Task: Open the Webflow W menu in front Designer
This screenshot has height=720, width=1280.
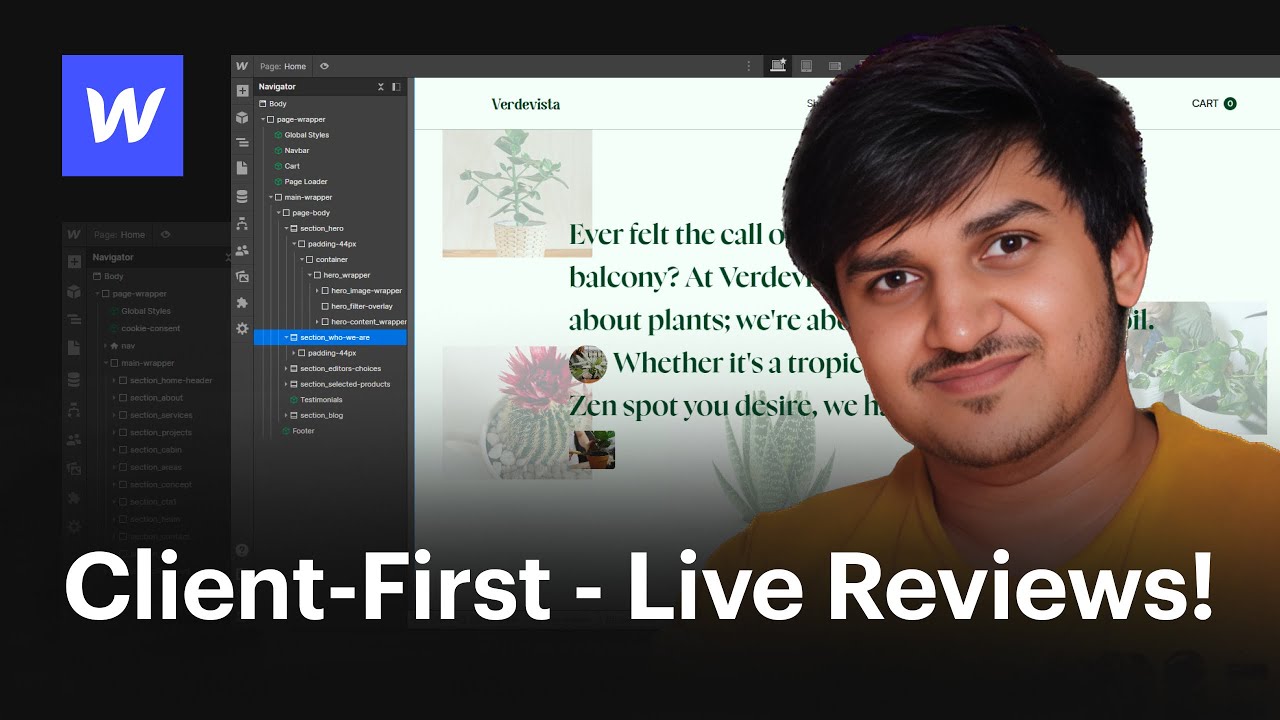Action: click(242, 66)
